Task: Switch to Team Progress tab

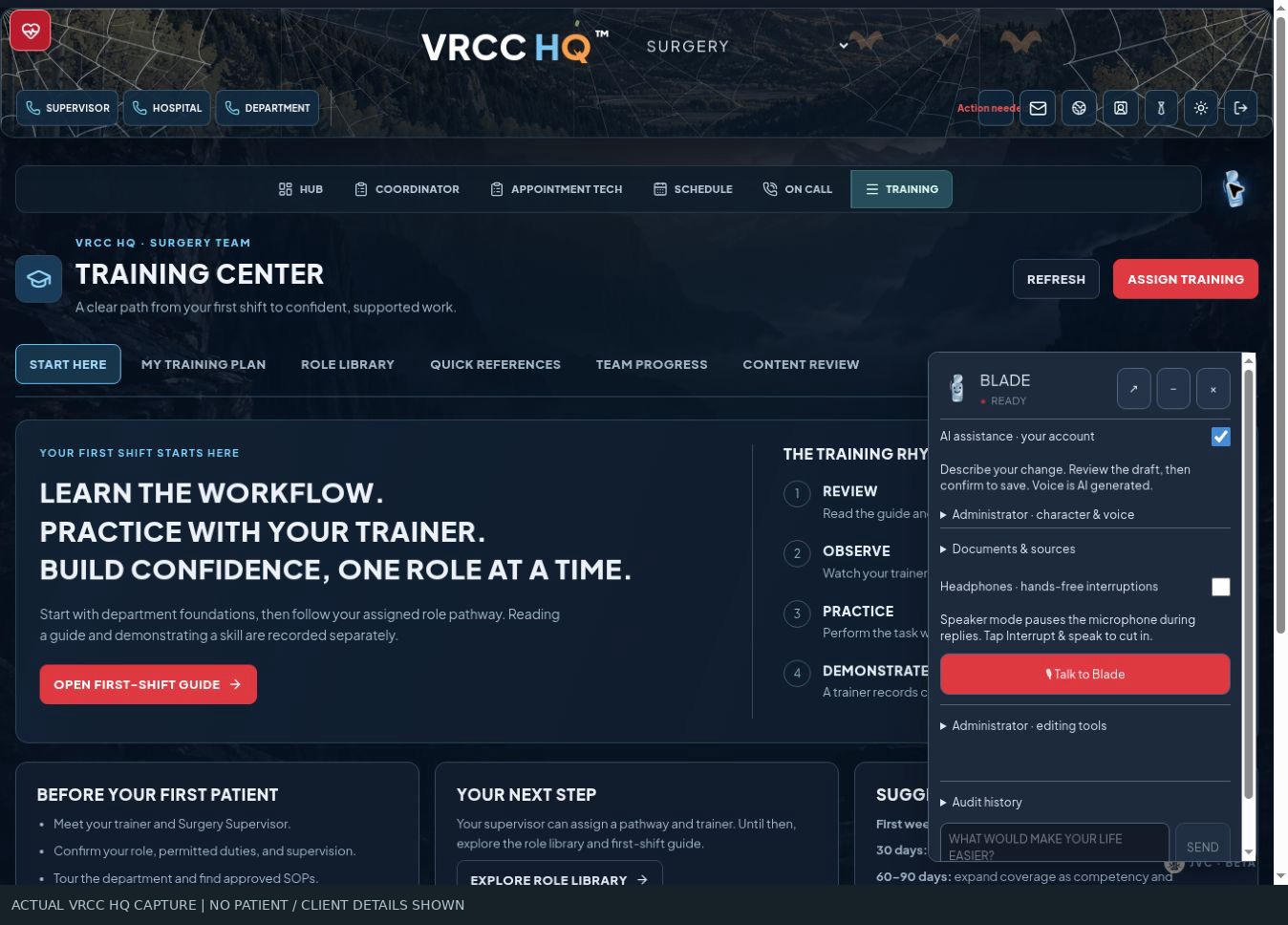Action: [652, 364]
